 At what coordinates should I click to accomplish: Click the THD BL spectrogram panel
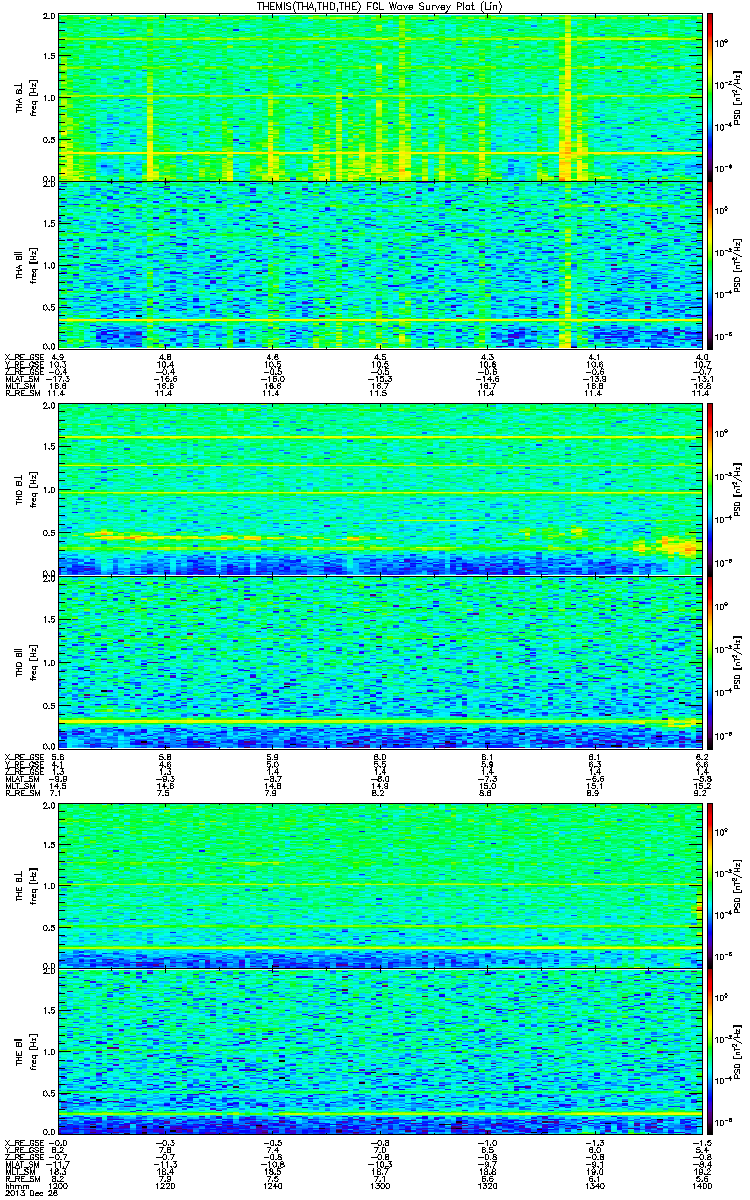(x=380, y=490)
